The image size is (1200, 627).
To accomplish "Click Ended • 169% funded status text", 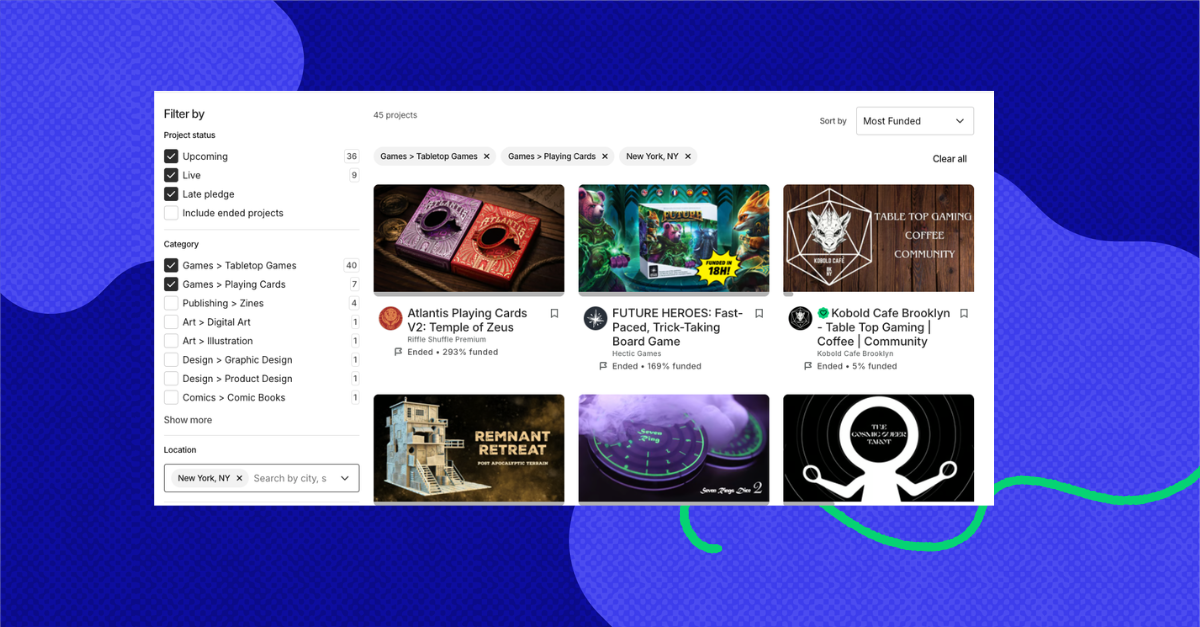I will point(657,366).
